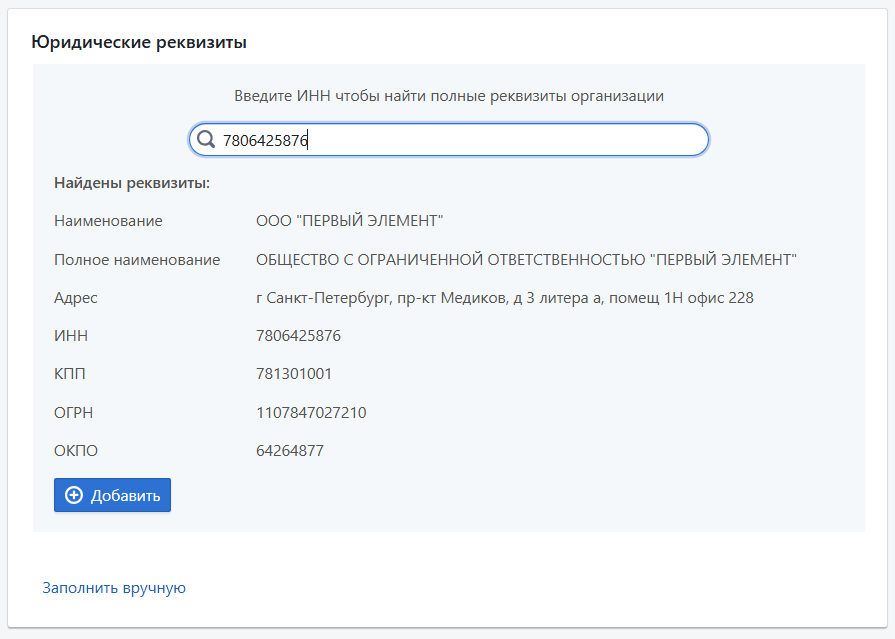Click the ОГРН field label
Screen dimensions: 895x639
pyautogui.click(x=74, y=412)
